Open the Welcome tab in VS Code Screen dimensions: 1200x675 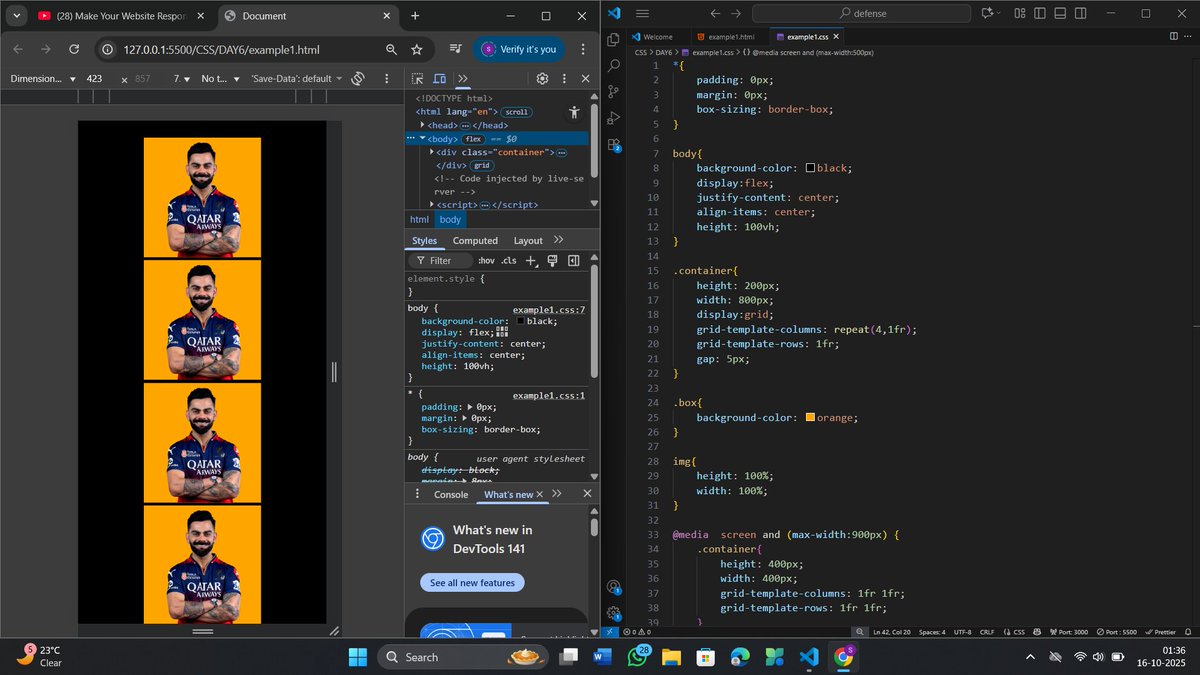pos(658,36)
